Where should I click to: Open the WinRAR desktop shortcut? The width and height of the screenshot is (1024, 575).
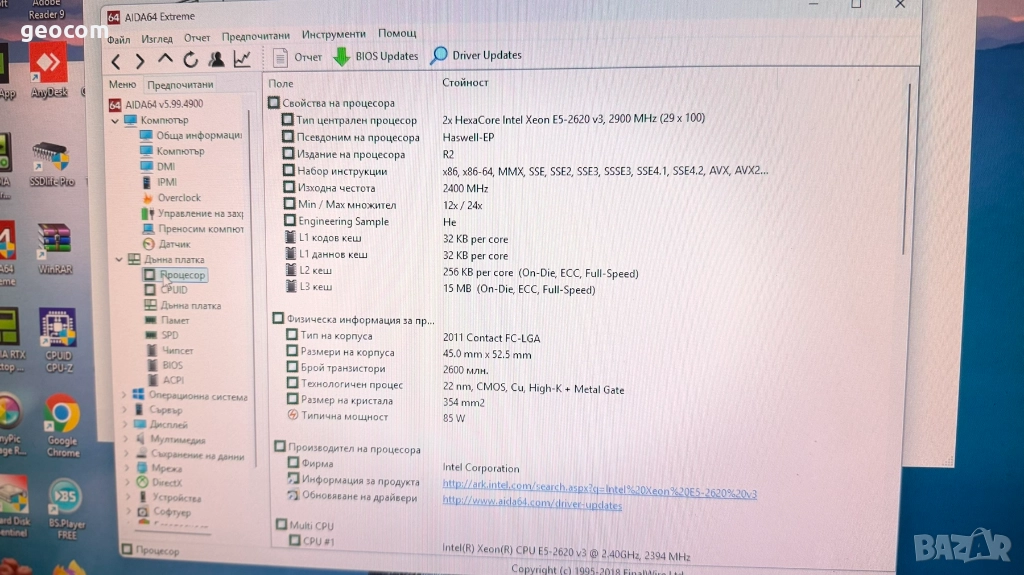(x=55, y=249)
